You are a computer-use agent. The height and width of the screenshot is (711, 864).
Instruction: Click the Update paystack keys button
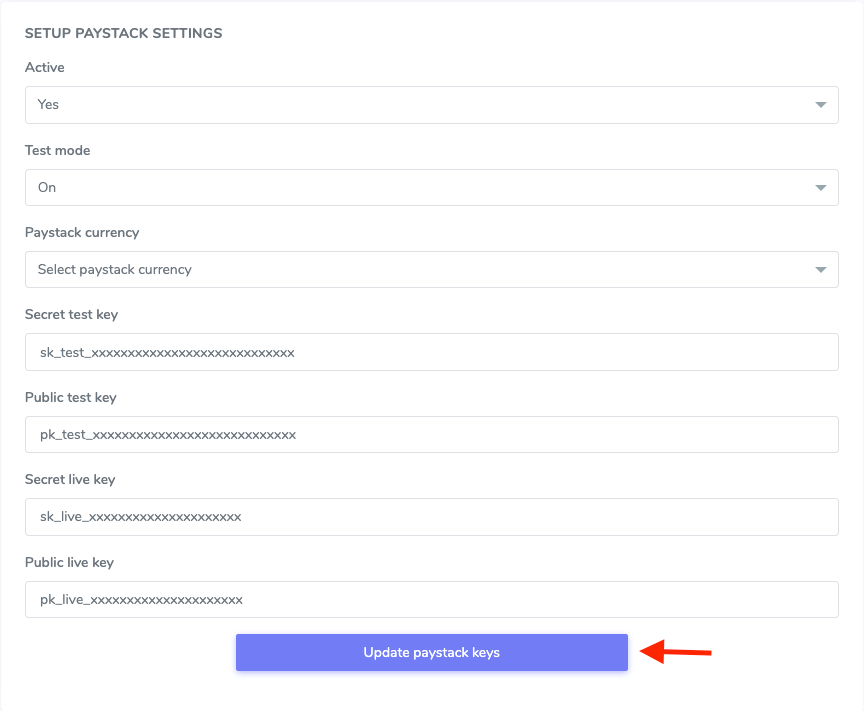click(432, 652)
